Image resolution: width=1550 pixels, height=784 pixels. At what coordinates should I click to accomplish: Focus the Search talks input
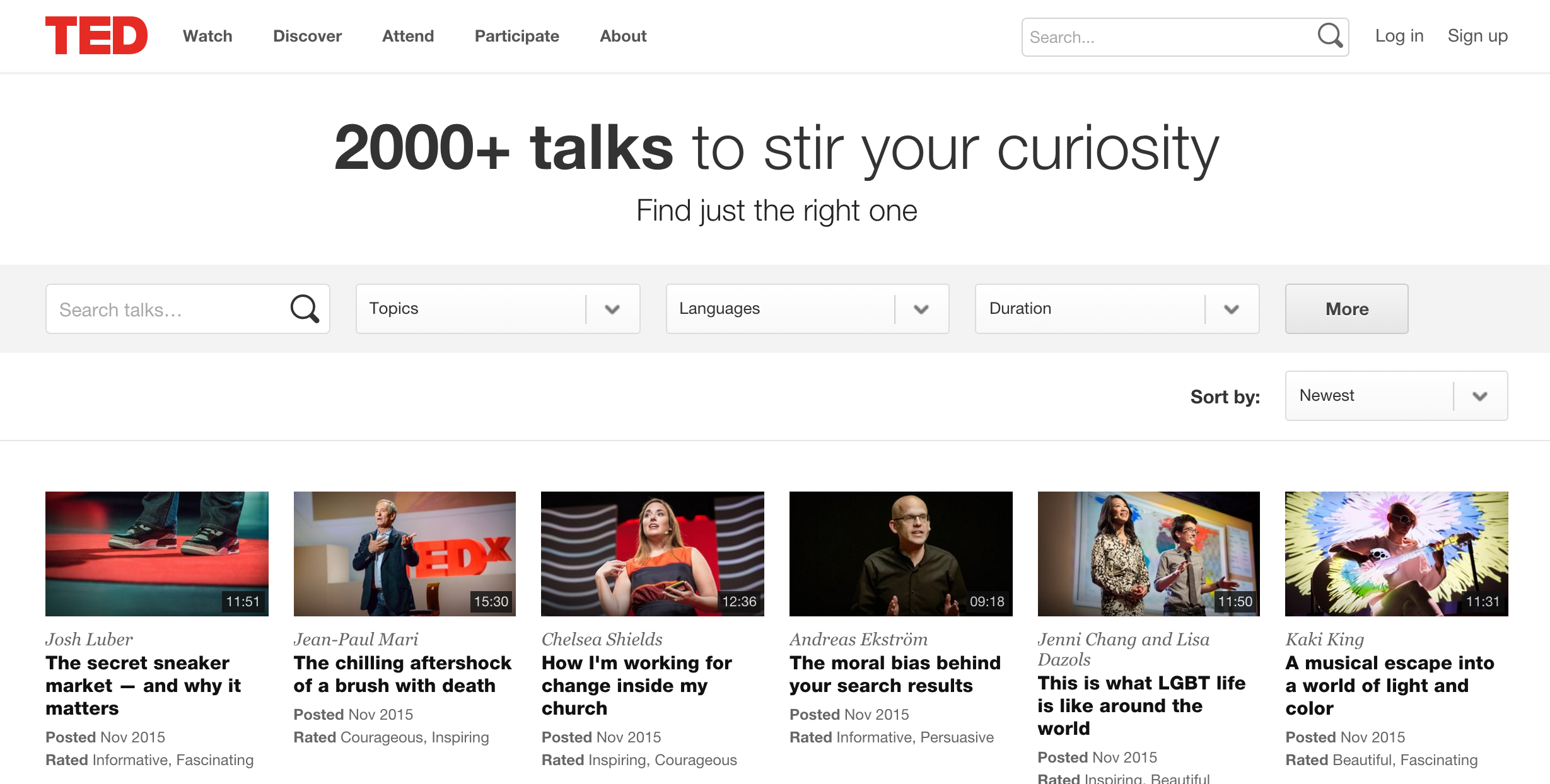click(187, 309)
